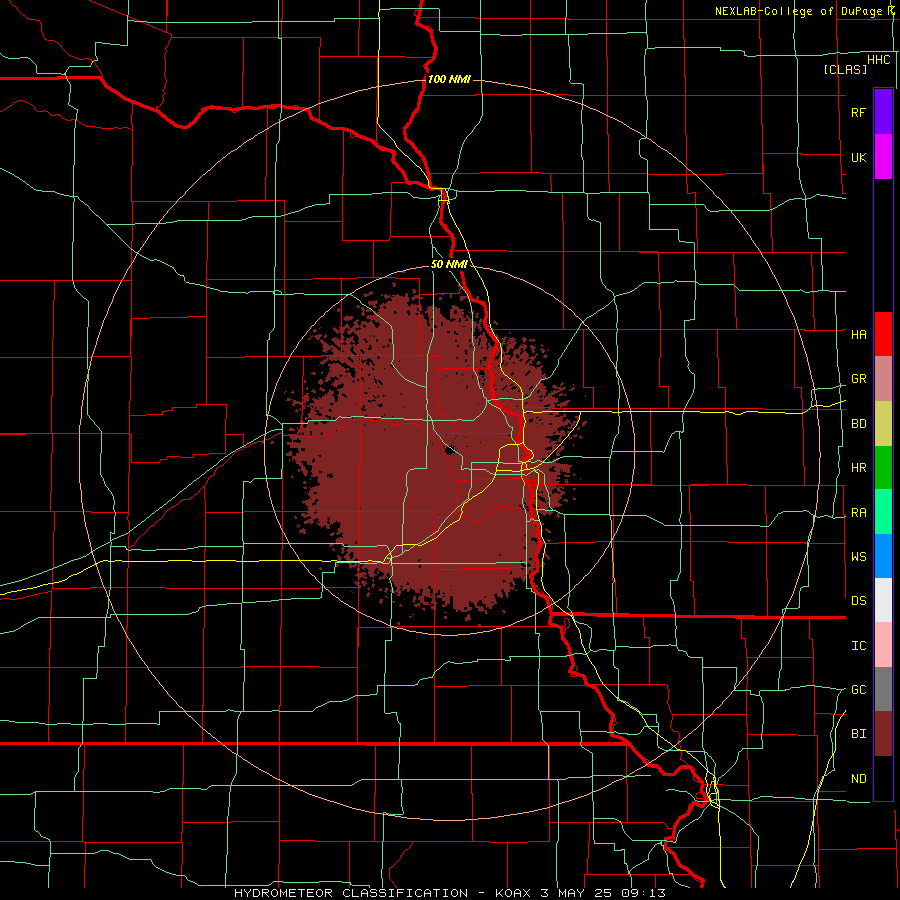Click the ND legend label
900x900 pixels.
click(x=858, y=778)
